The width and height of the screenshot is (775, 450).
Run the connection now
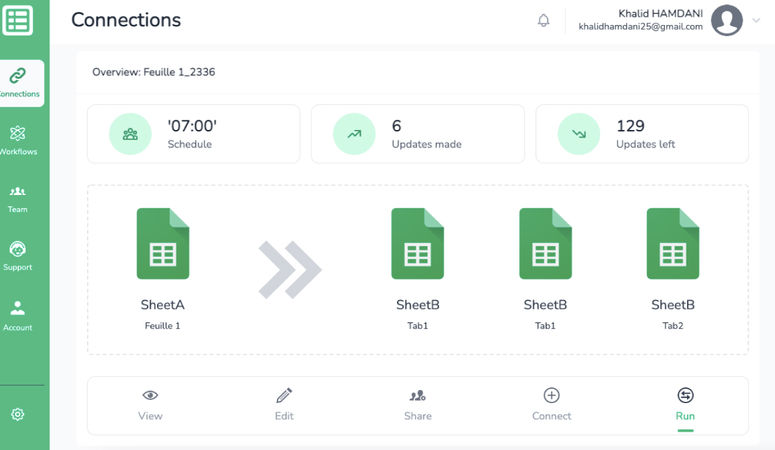click(685, 404)
